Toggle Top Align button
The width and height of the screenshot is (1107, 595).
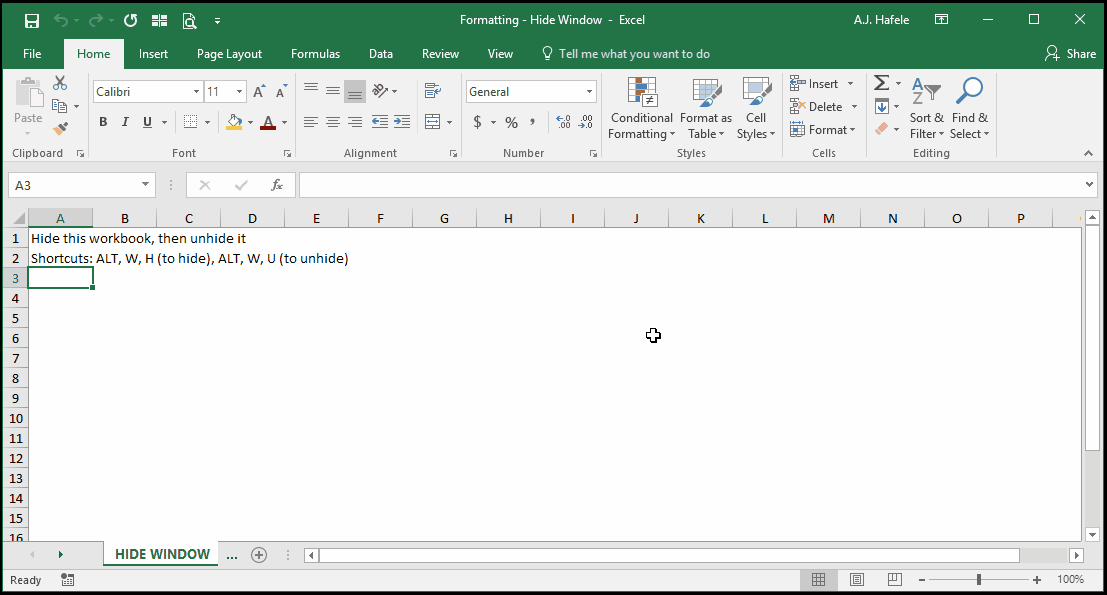click(311, 90)
